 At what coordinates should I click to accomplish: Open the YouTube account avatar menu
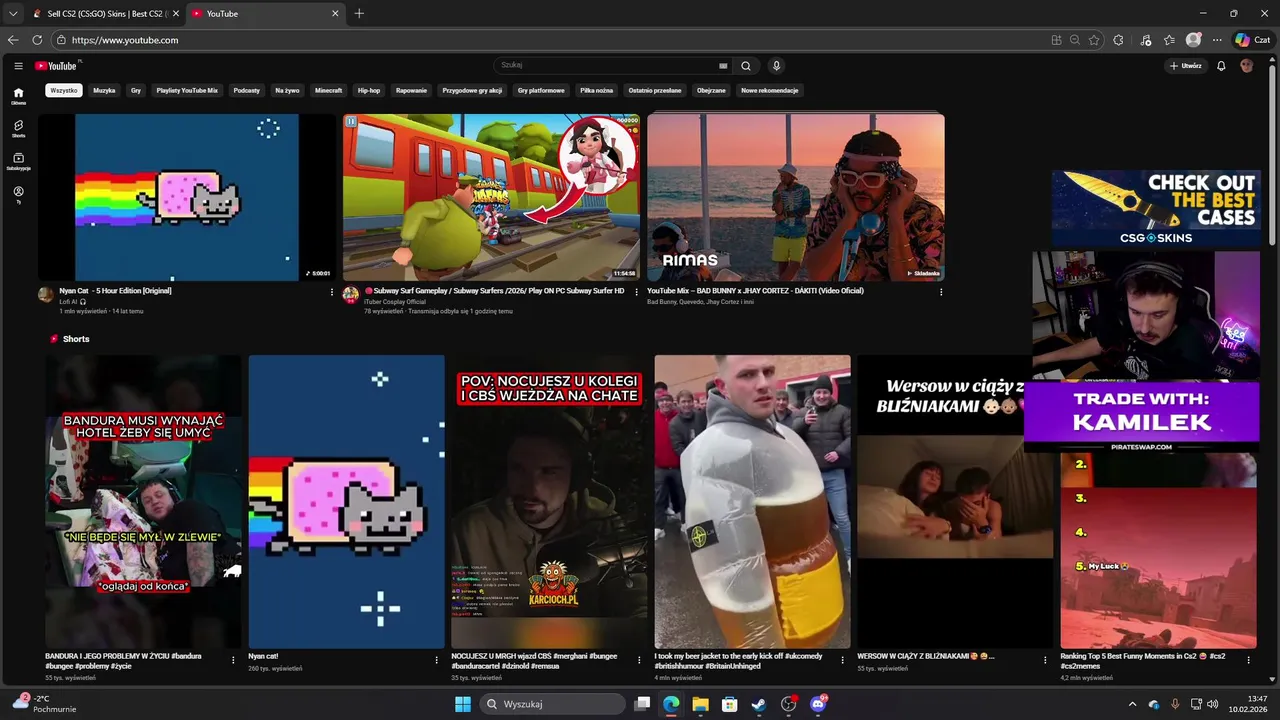1246,66
